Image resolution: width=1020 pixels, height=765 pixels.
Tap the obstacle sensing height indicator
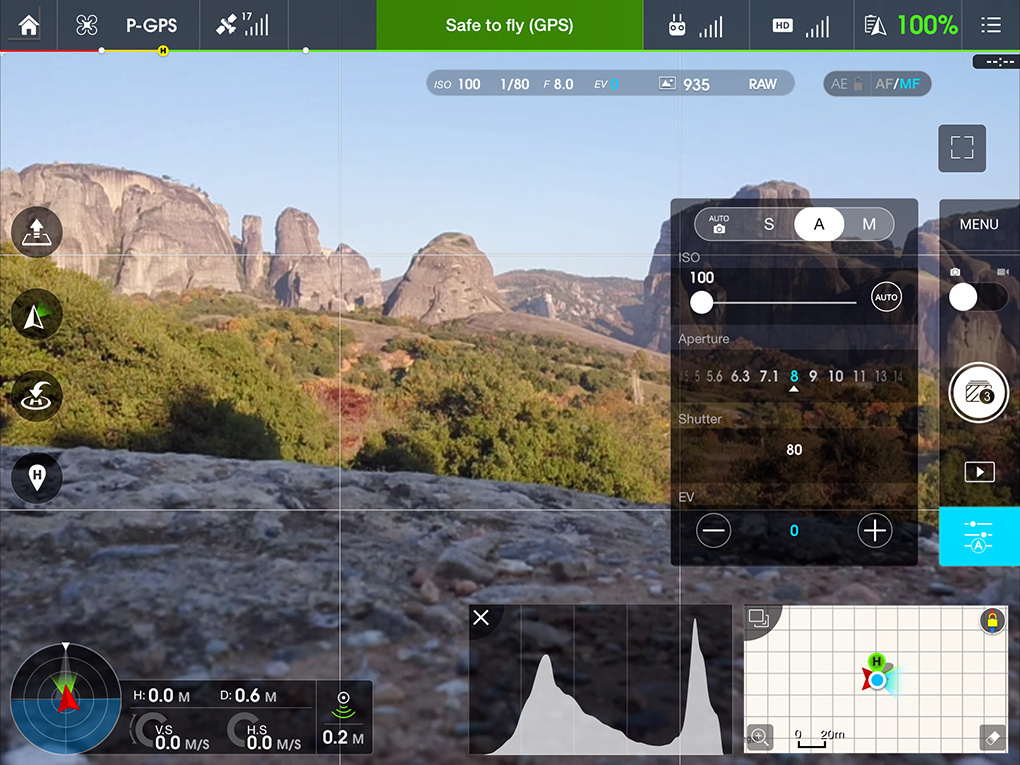tap(343, 718)
